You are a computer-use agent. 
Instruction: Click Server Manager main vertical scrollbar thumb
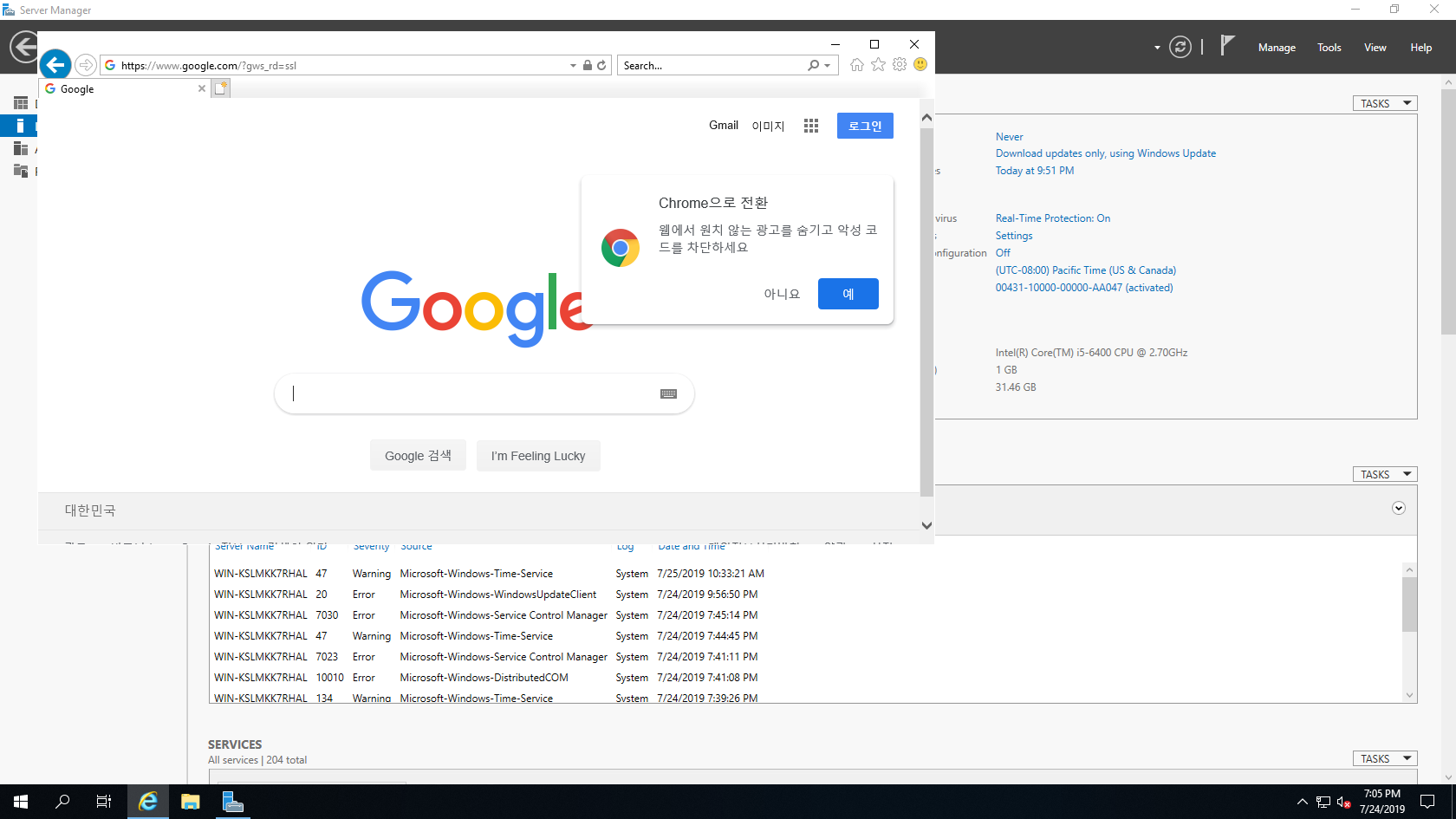point(1448,211)
